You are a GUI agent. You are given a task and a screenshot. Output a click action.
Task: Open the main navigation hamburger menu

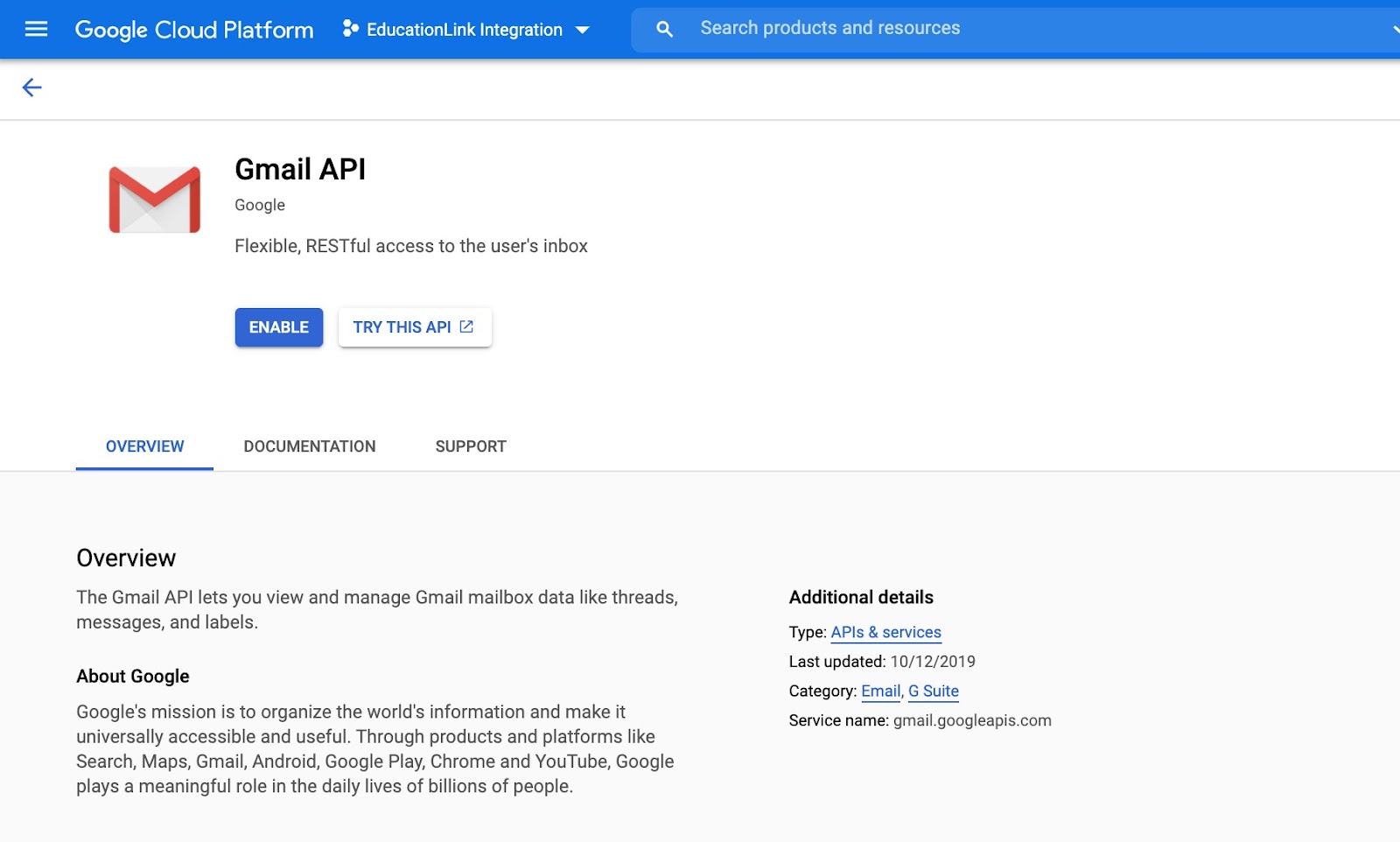coord(36,29)
